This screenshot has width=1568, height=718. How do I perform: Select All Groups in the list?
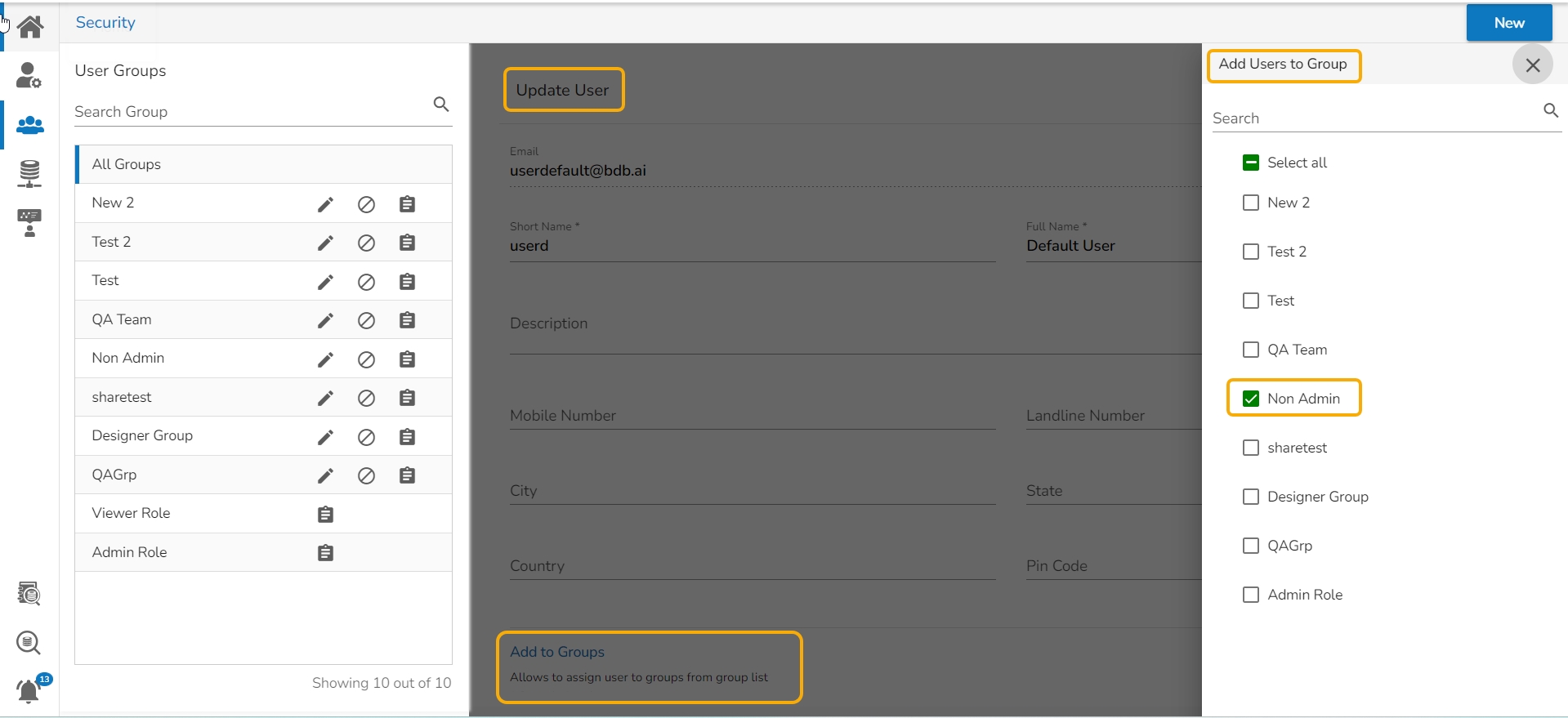(127, 164)
